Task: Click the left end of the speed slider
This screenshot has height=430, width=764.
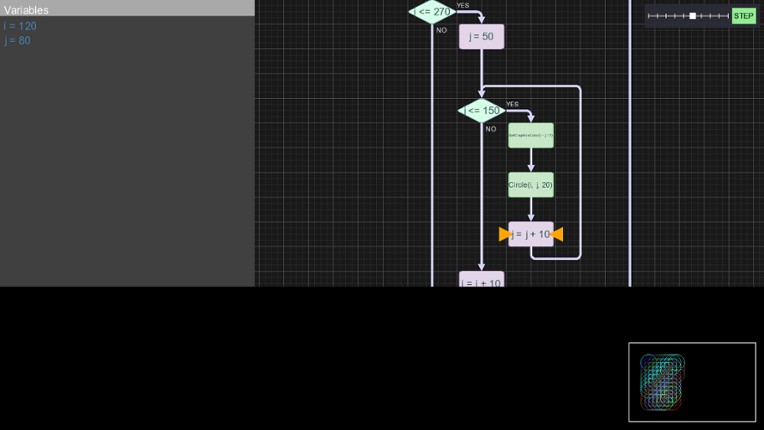Action: (650, 16)
